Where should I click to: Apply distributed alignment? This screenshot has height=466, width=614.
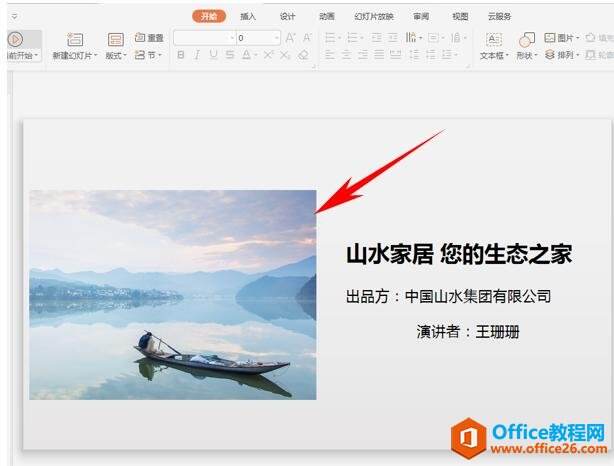point(395,55)
